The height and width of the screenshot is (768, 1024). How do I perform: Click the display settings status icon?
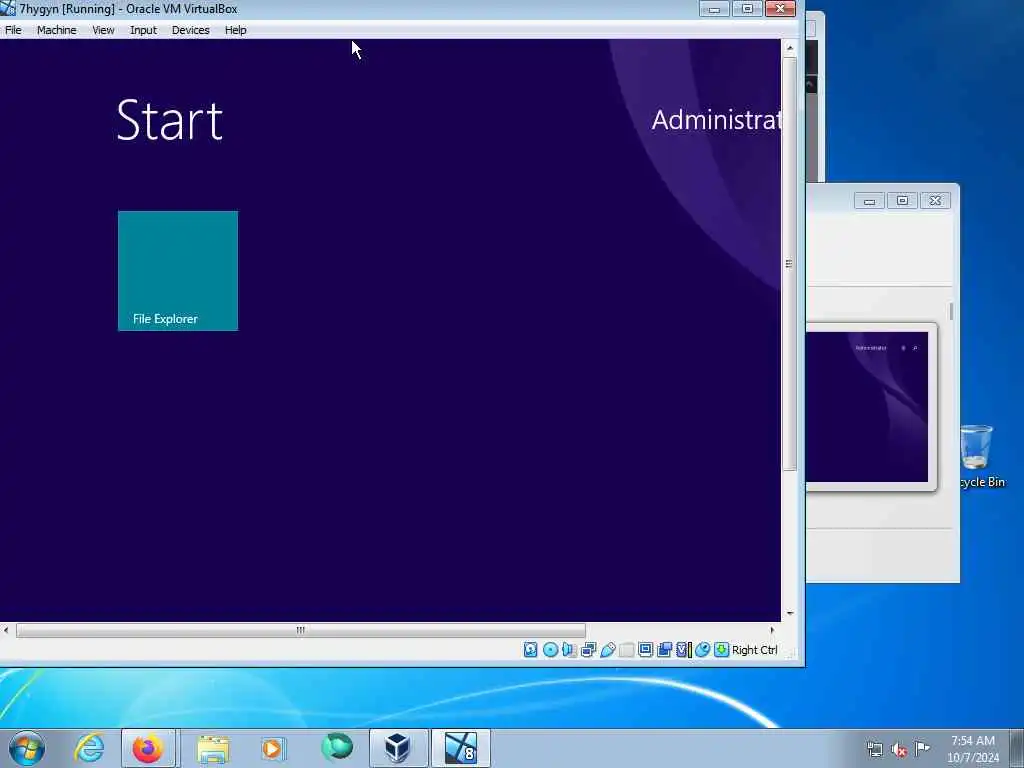[x=645, y=650]
